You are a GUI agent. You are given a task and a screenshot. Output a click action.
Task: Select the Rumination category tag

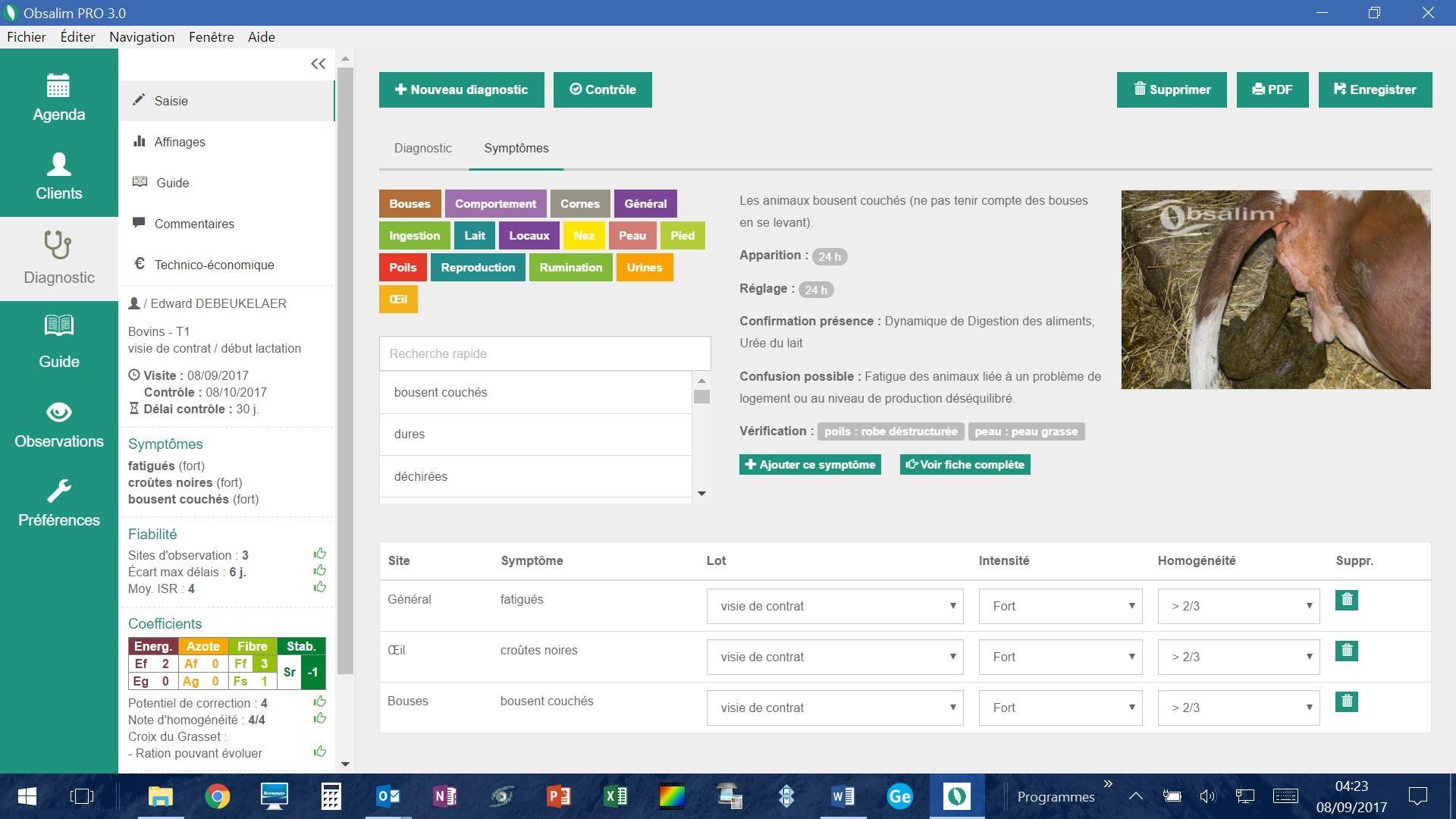(x=571, y=268)
